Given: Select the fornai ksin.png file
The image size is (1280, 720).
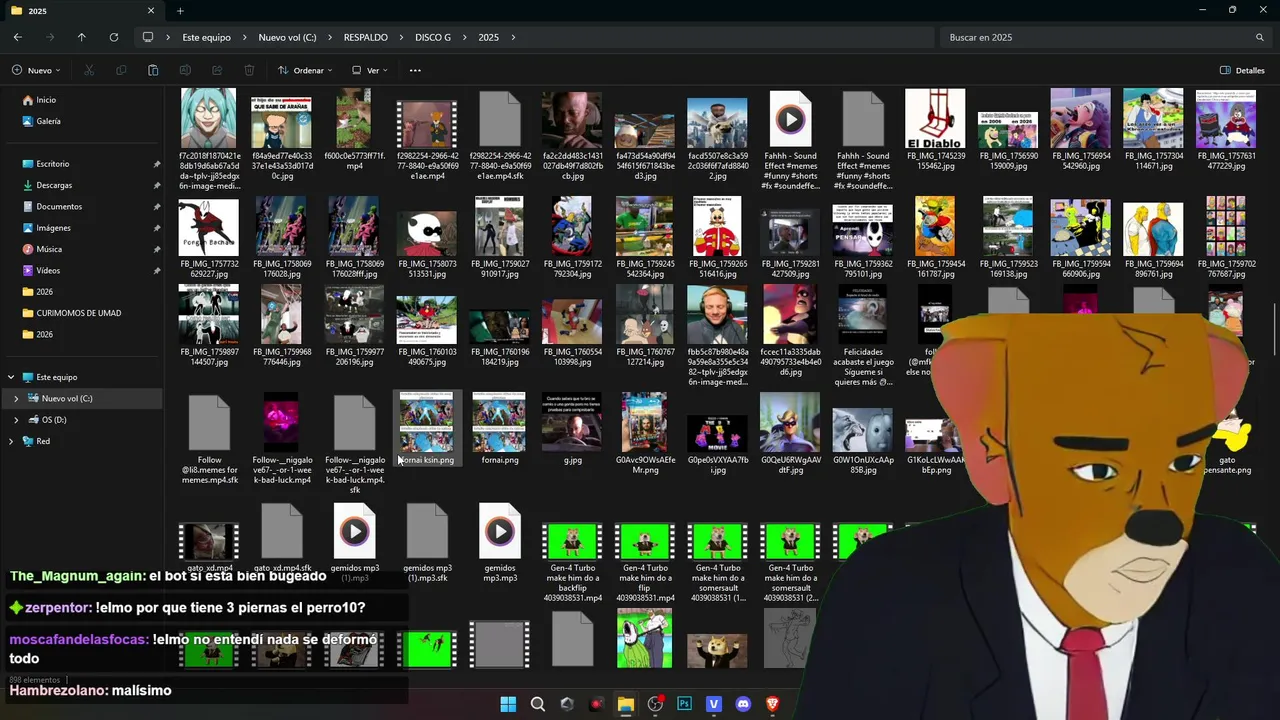Looking at the screenshot, I should (426, 428).
